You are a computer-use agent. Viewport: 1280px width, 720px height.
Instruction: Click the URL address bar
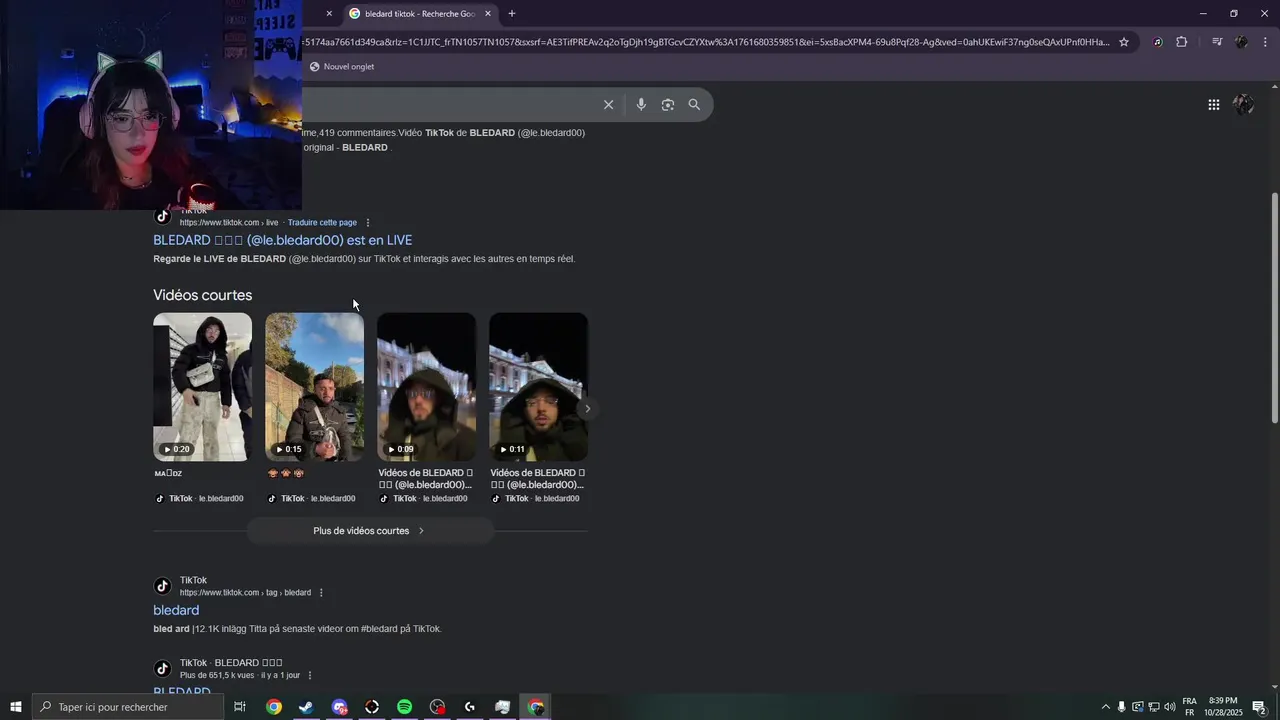tap(705, 42)
